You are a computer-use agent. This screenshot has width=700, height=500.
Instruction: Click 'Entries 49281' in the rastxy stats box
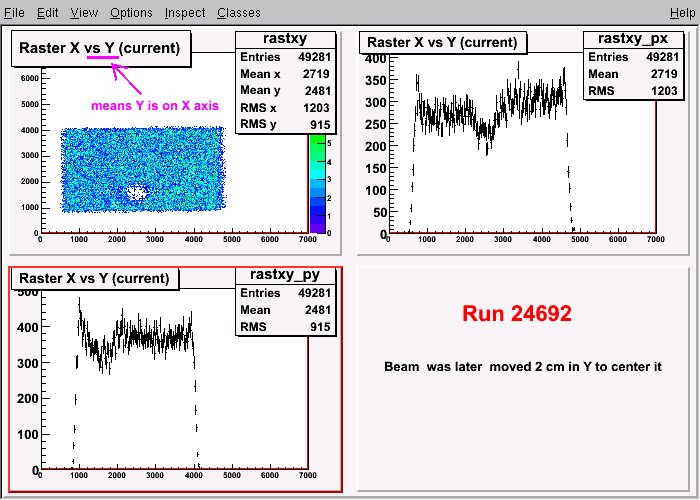point(285,57)
